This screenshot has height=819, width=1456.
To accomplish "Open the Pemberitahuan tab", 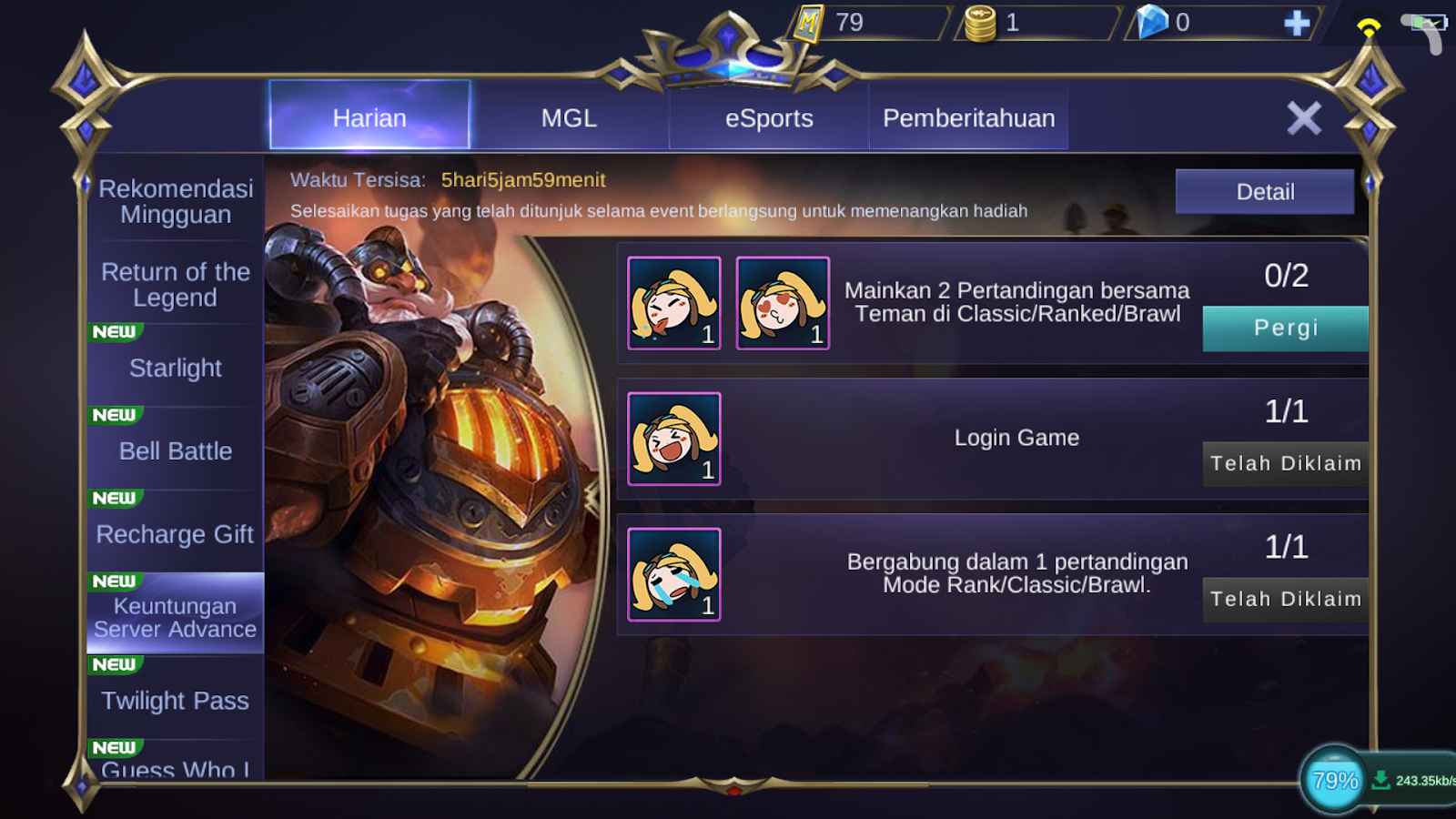I will point(968,117).
